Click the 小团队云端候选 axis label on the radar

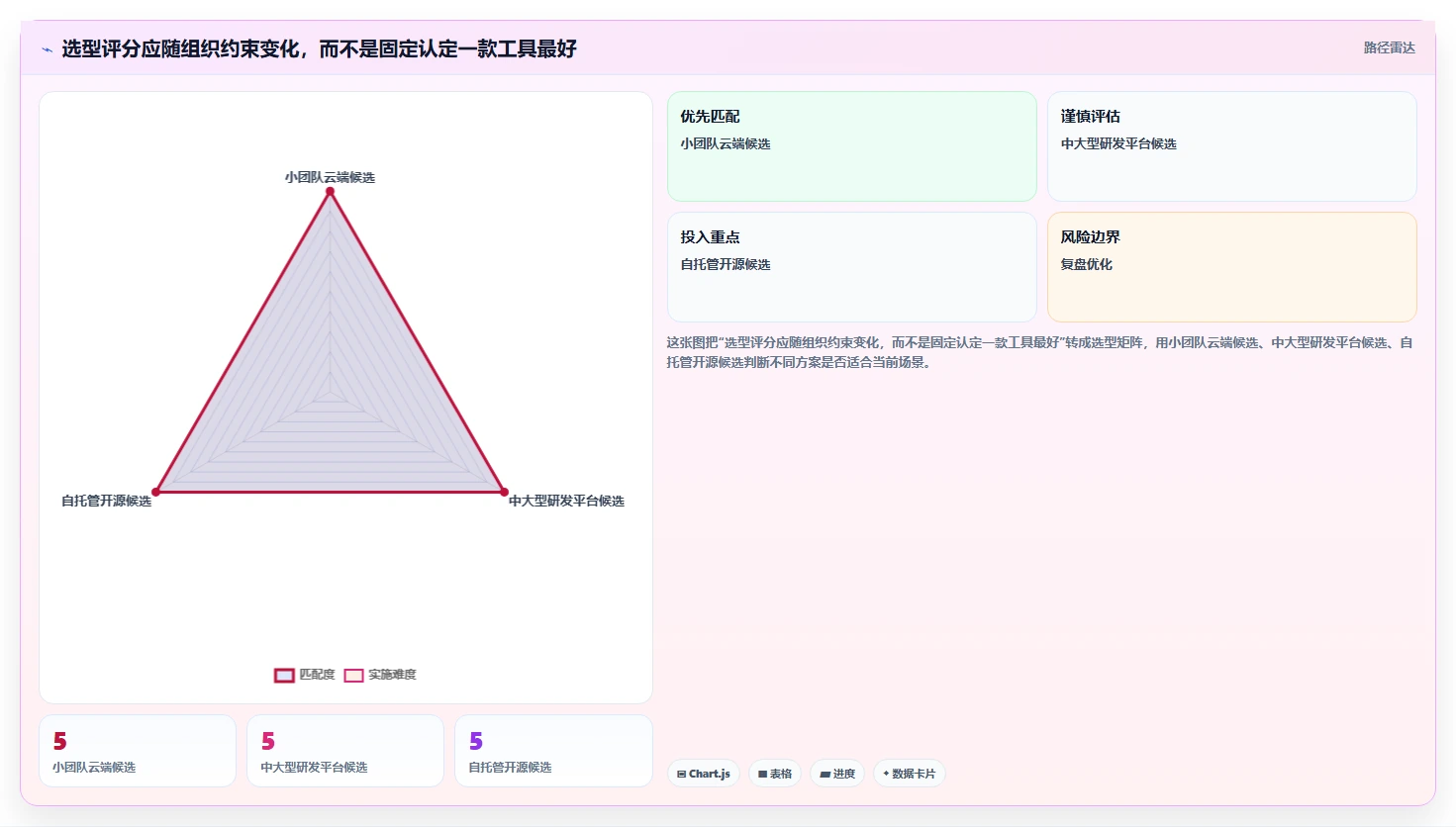click(330, 177)
